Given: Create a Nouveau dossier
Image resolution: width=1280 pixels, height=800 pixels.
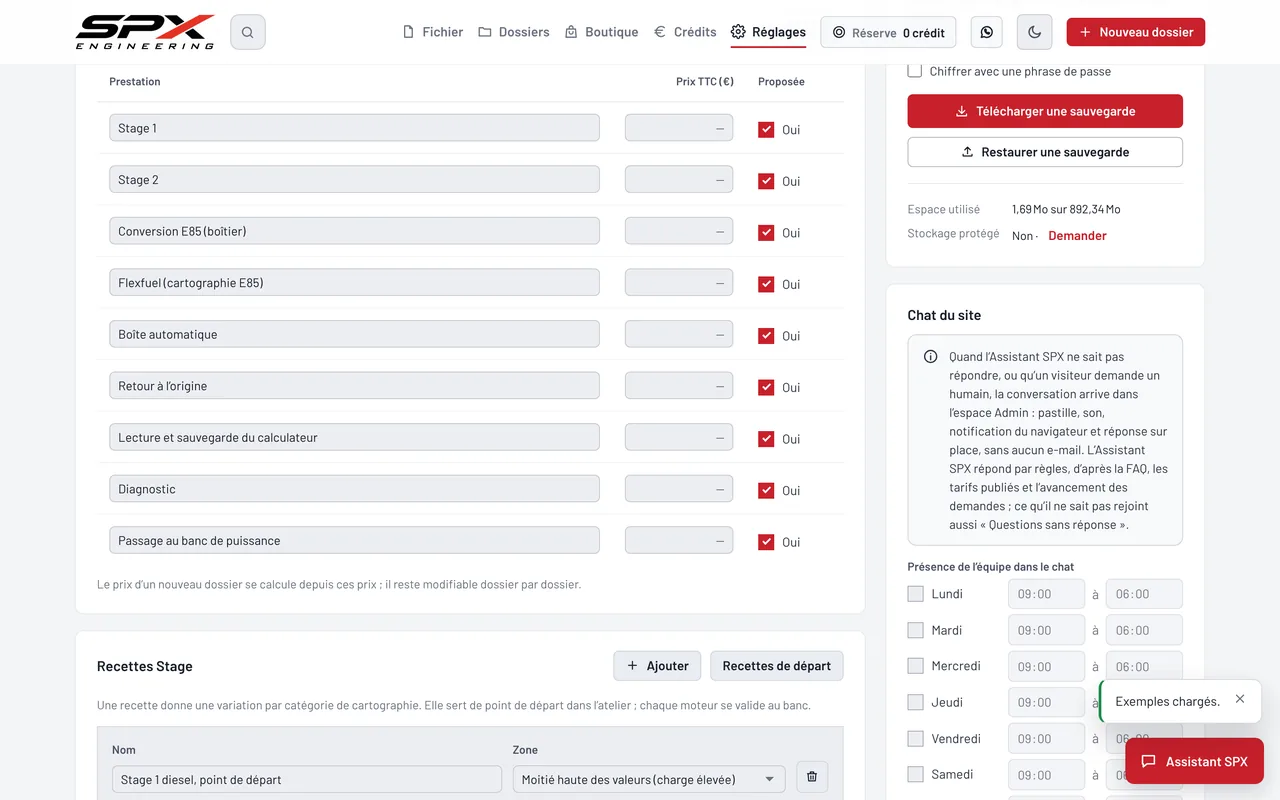Looking at the screenshot, I should pyautogui.click(x=1135, y=32).
